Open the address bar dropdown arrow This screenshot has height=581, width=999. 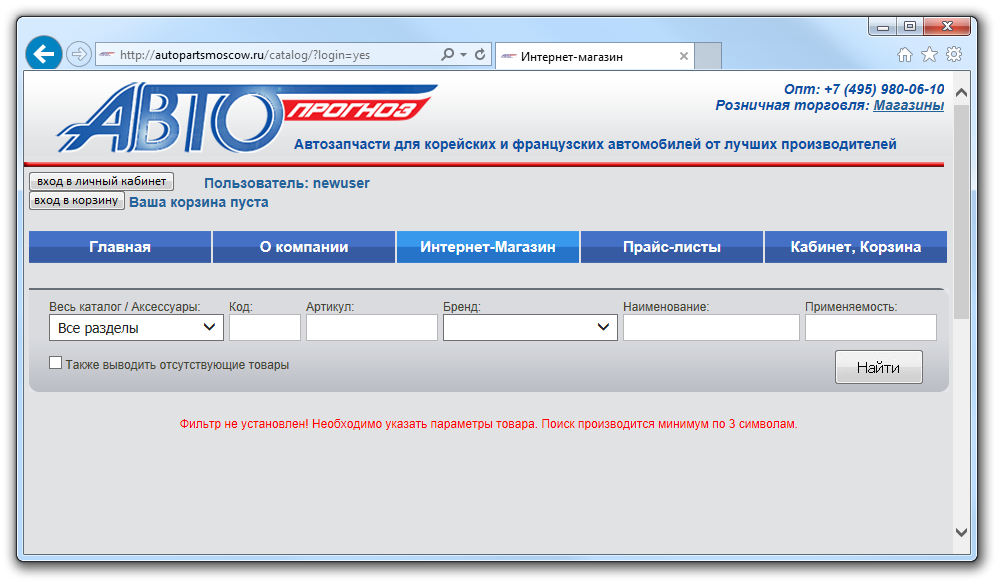pyautogui.click(x=464, y=55)
